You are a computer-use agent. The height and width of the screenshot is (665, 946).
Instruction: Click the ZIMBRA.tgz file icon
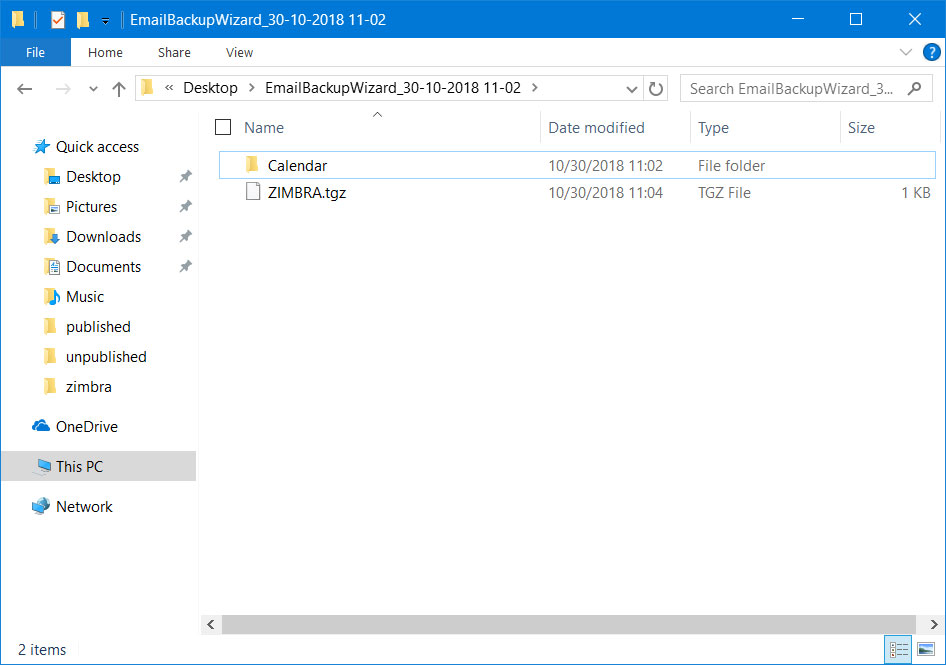point(253,192)
